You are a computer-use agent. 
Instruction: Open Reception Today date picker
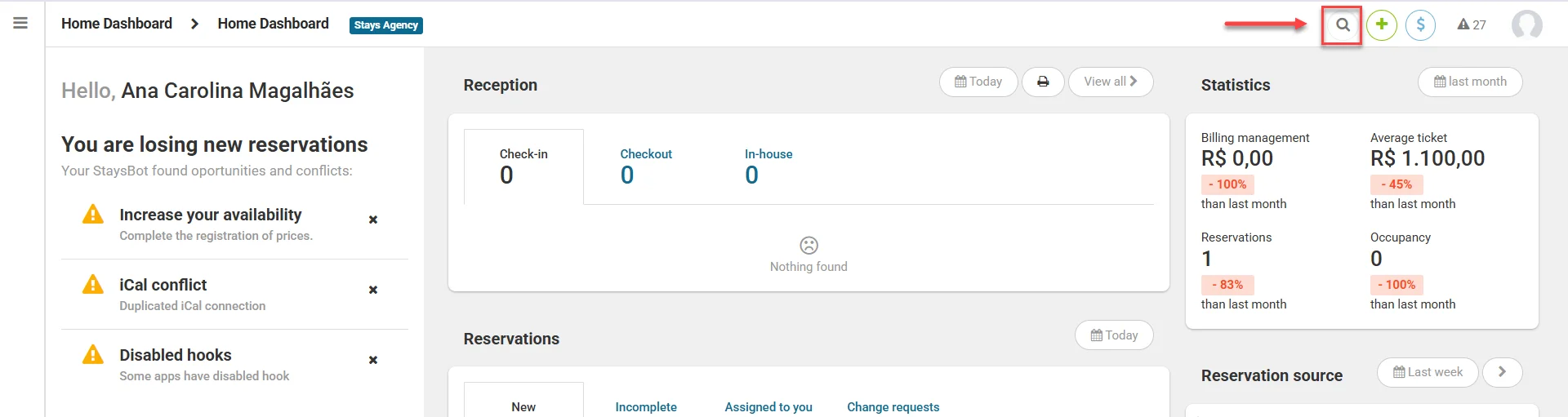[x=978, y=82]
